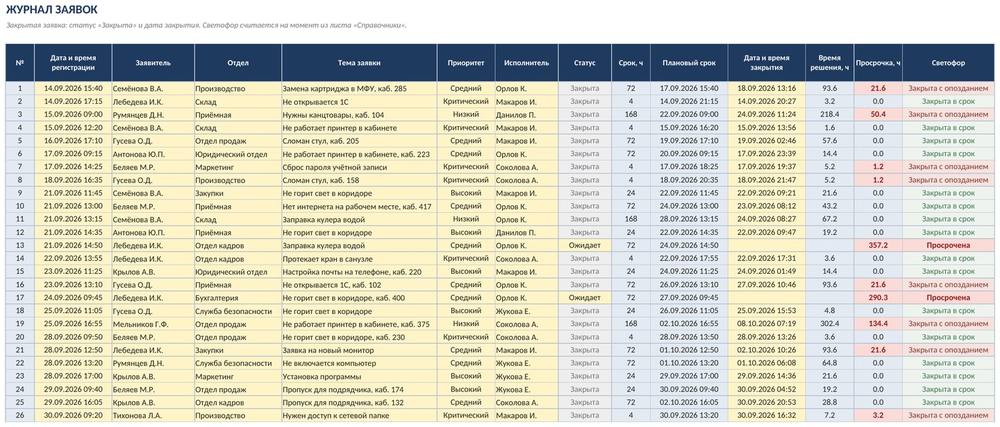
Task: Select the 'Заявитель' column header
Action: click(153, 63)
